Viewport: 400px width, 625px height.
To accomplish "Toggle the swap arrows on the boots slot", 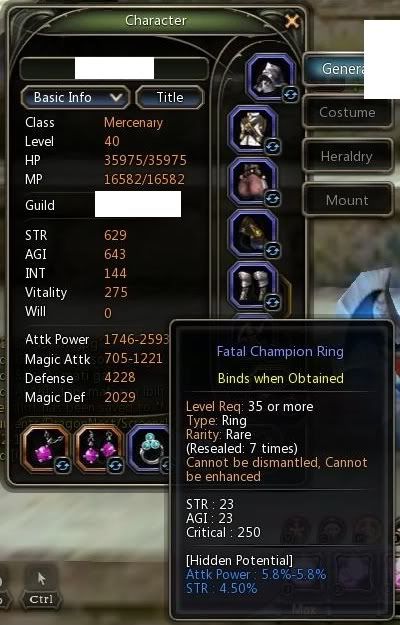I will click(273, 302).
